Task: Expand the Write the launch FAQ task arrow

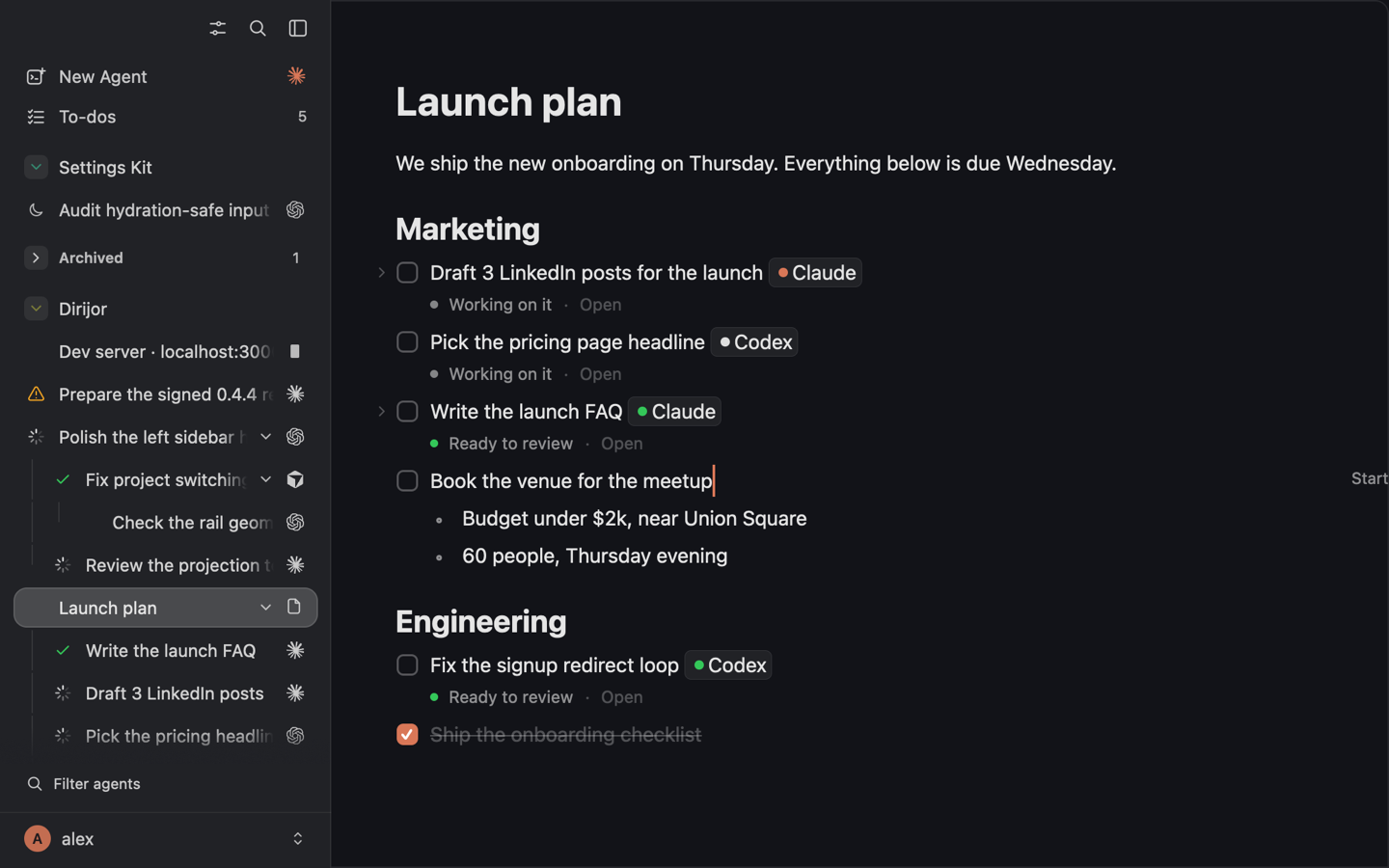Action: tap(381, 412)
